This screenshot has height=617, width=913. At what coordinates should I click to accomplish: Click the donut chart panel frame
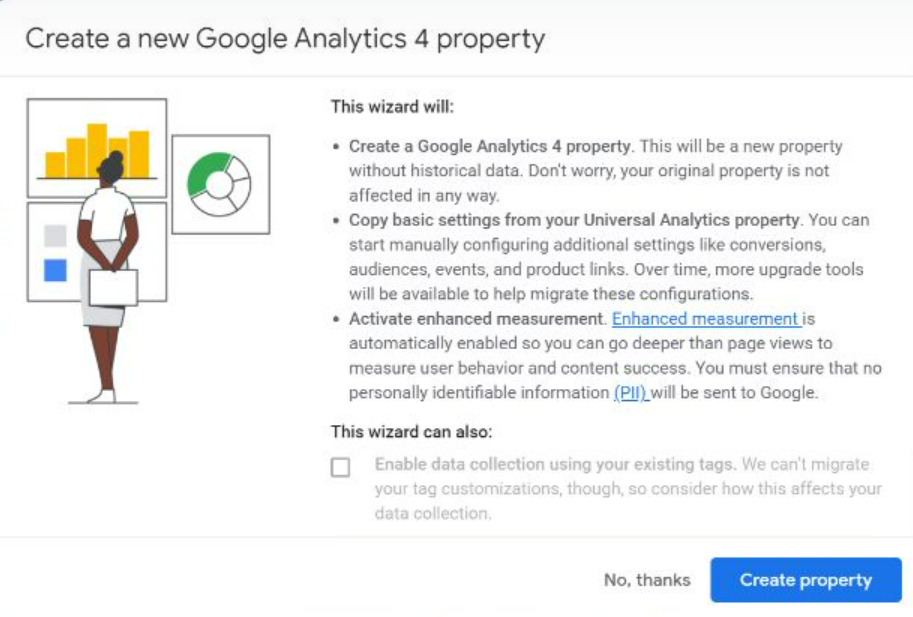coord(221,185)
